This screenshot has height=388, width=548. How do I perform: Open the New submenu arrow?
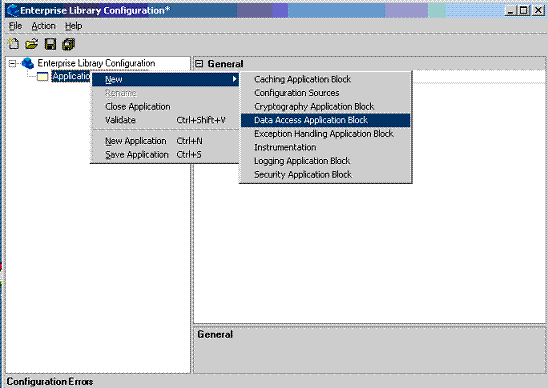point(235,79)
